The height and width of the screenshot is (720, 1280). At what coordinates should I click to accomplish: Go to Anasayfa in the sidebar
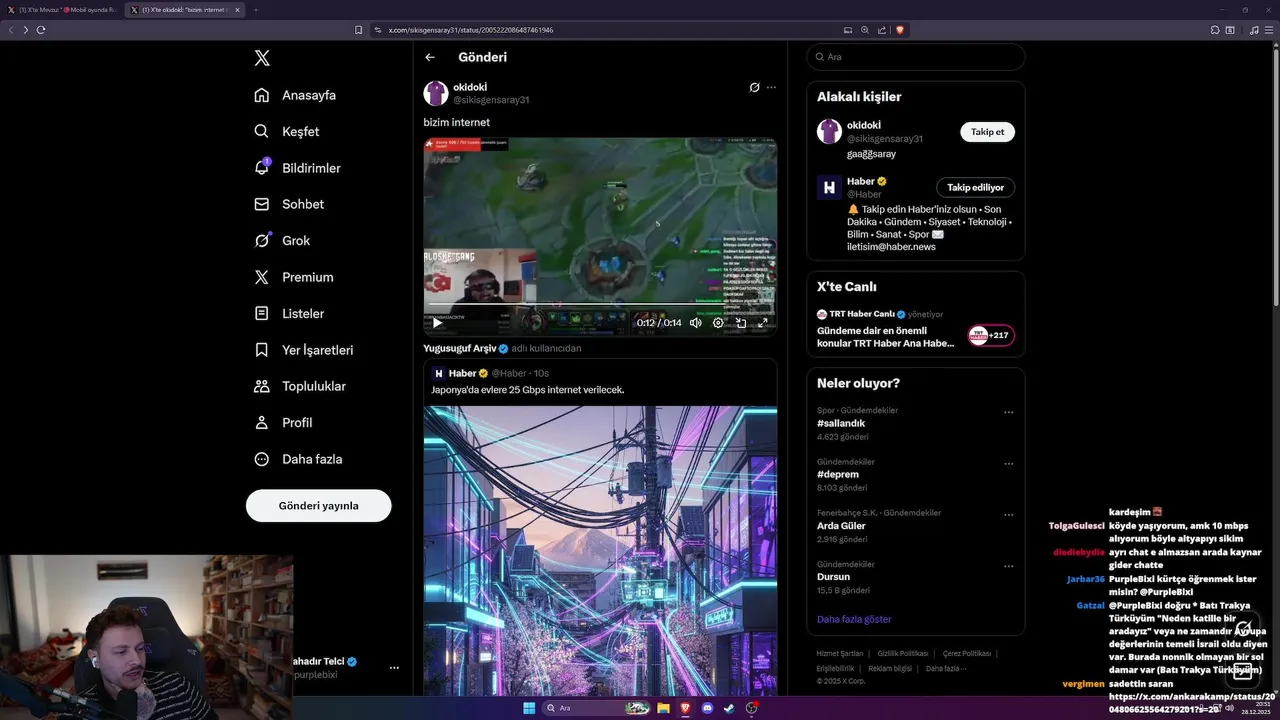pos(295,95)
